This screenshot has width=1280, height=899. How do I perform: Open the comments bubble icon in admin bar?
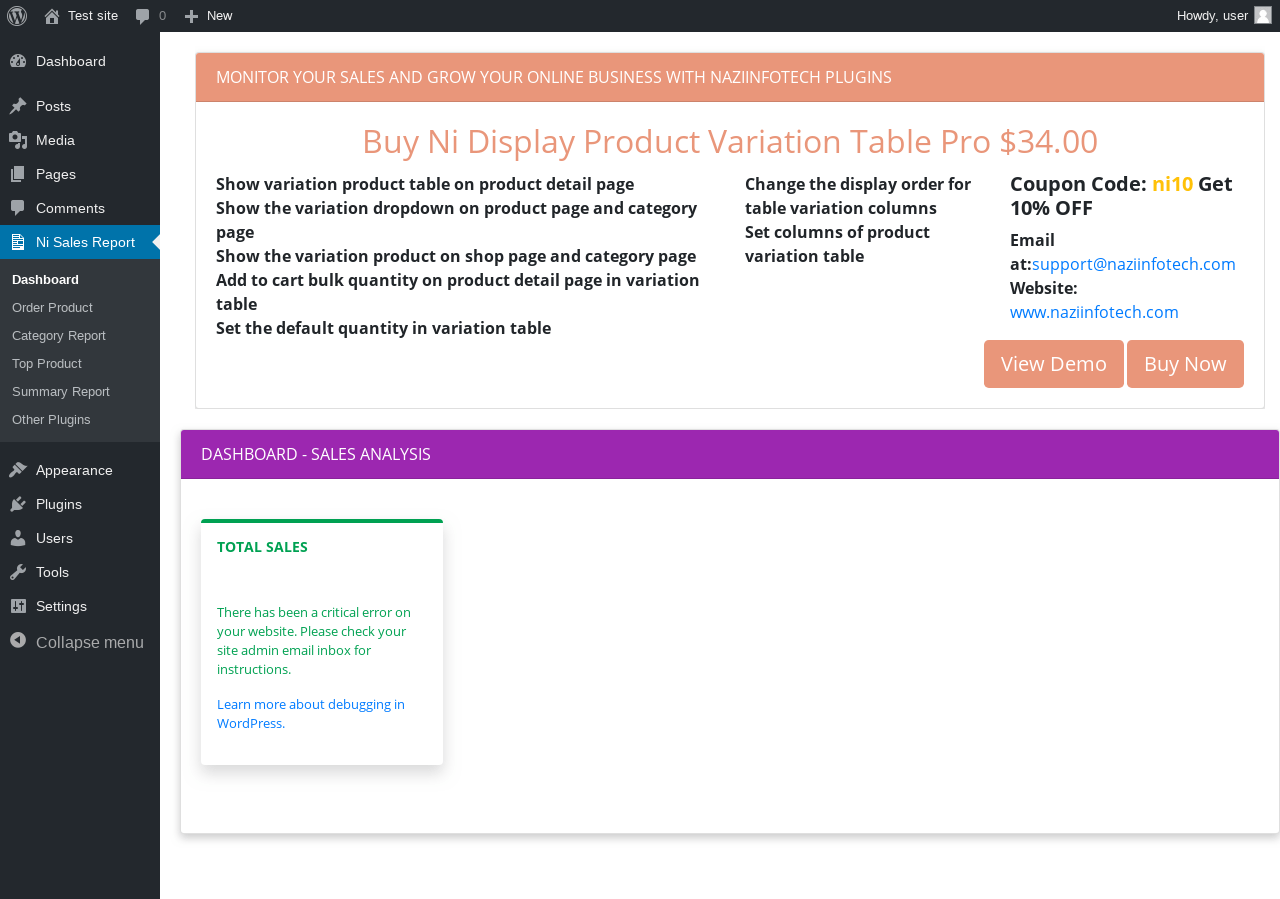coord(143,16)
